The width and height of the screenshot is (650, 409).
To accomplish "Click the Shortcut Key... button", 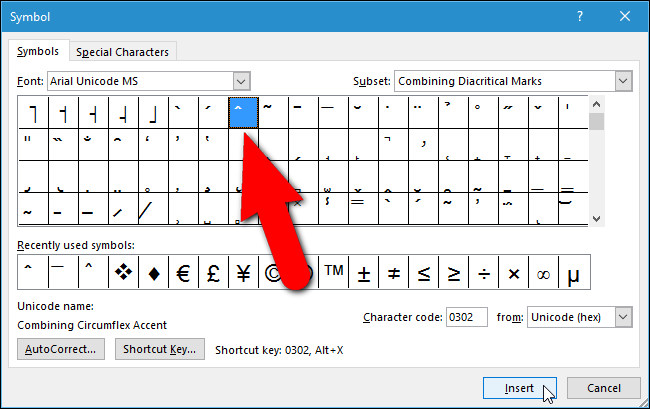I will (160, 349).
